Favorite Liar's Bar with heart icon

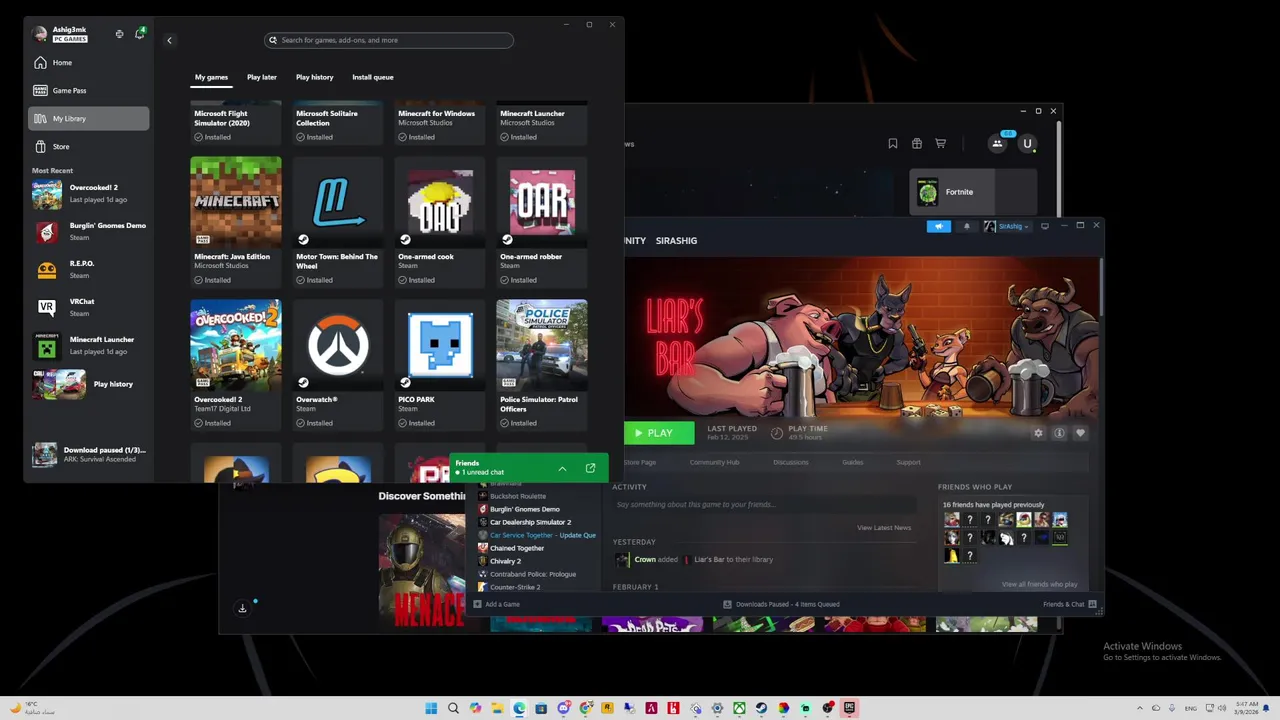click(x=1080, y=433)
